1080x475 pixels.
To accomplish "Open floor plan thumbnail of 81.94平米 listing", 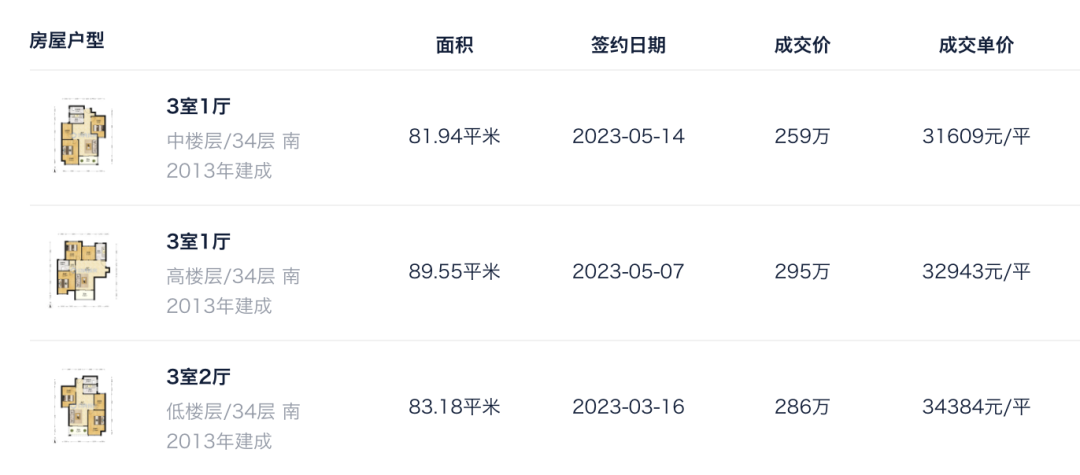I will point(83,136).
